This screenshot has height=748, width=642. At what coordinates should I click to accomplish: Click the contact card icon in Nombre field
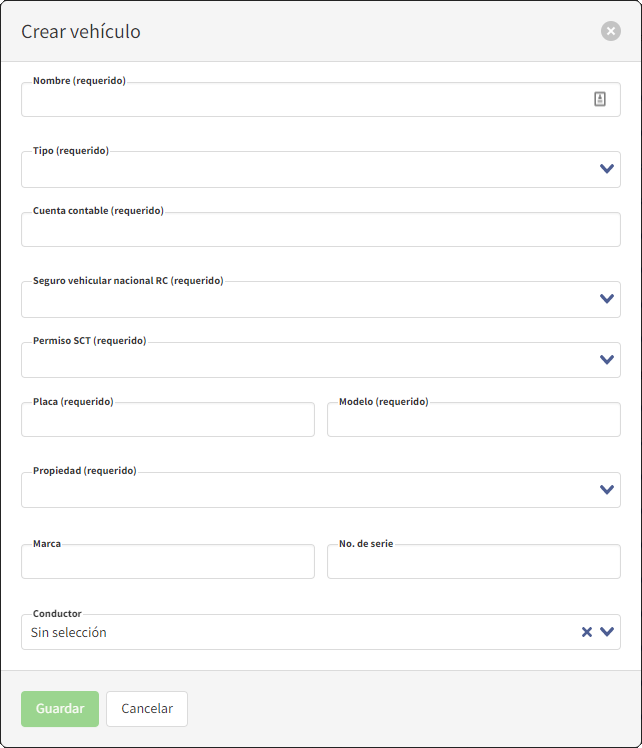[600, 99]
